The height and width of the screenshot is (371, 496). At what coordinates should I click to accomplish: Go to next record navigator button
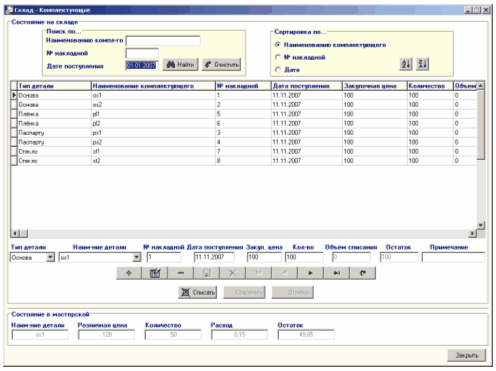(x=311, y=273)
